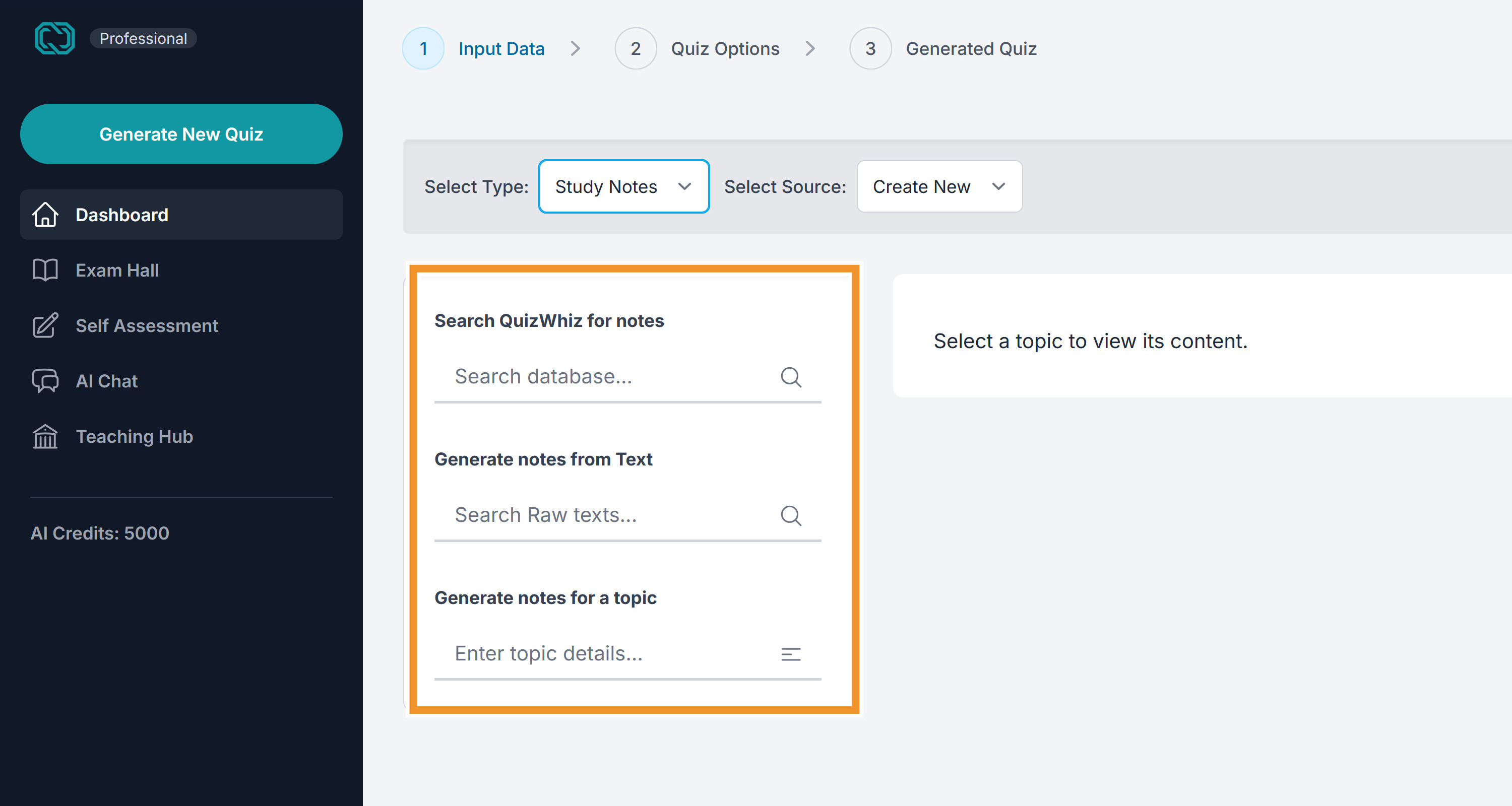Viewport: 1512px width, 806px height.
Task: Open the Select Type dropdown showing Study Notes
Action: pyautogui.click(x=623, y=186)
